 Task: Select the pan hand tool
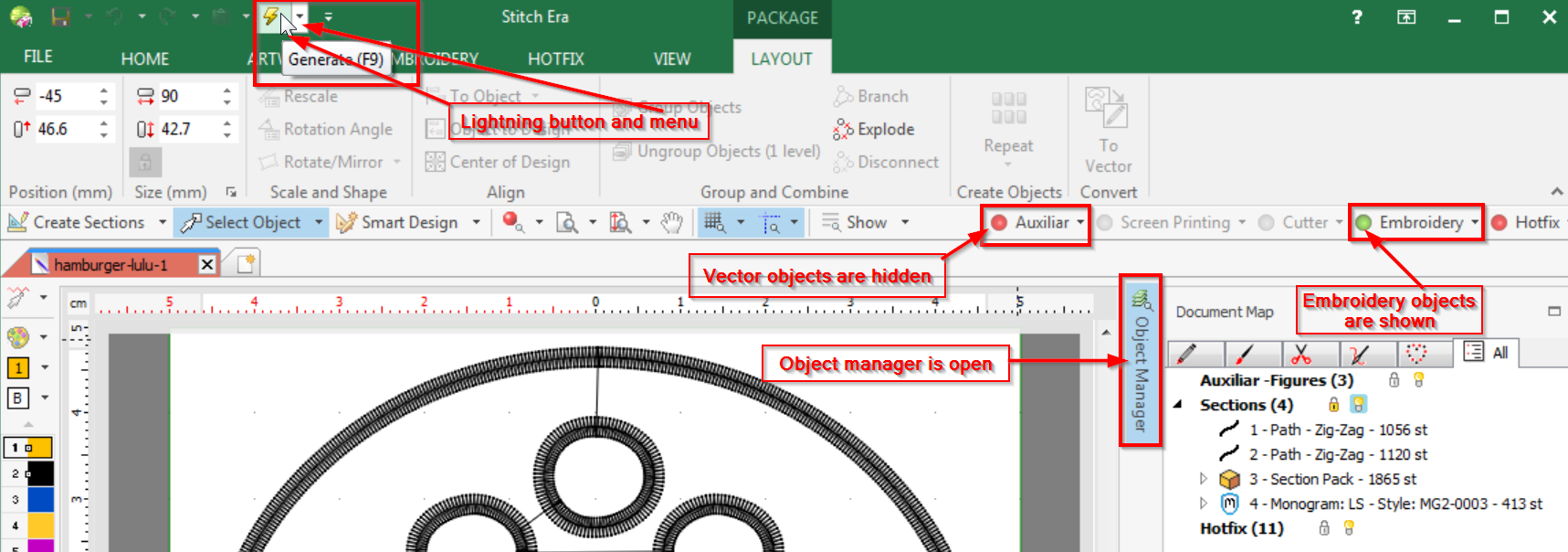(x=672, y=223)
